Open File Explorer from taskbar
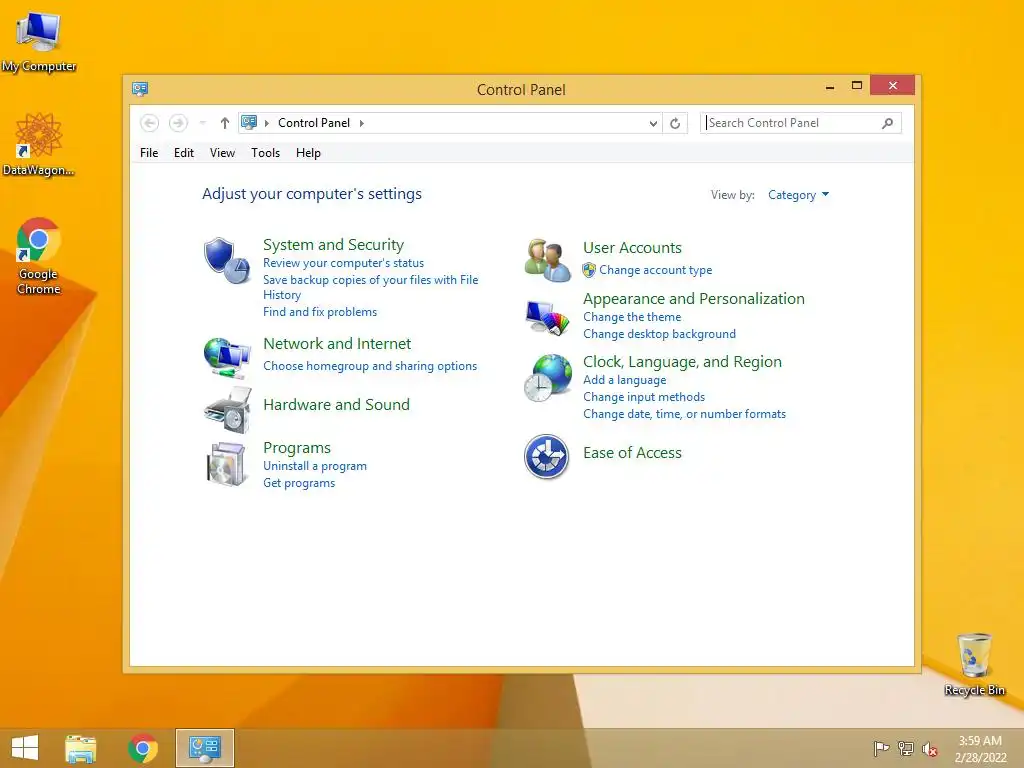The image size is (1024, 768). pyautogui.click(x=80, y=748)
